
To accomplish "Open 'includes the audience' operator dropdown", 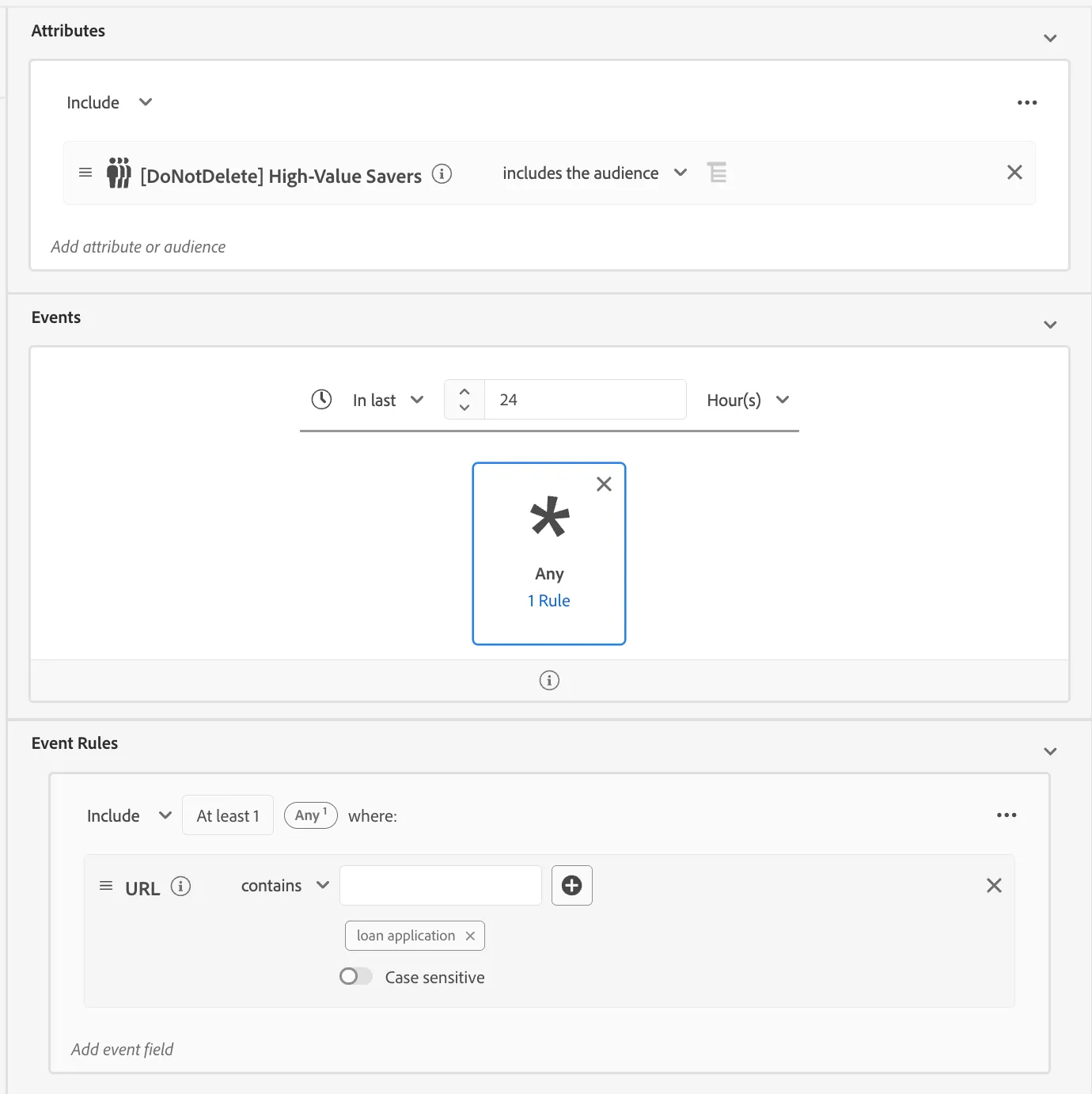I will (595, 173).
